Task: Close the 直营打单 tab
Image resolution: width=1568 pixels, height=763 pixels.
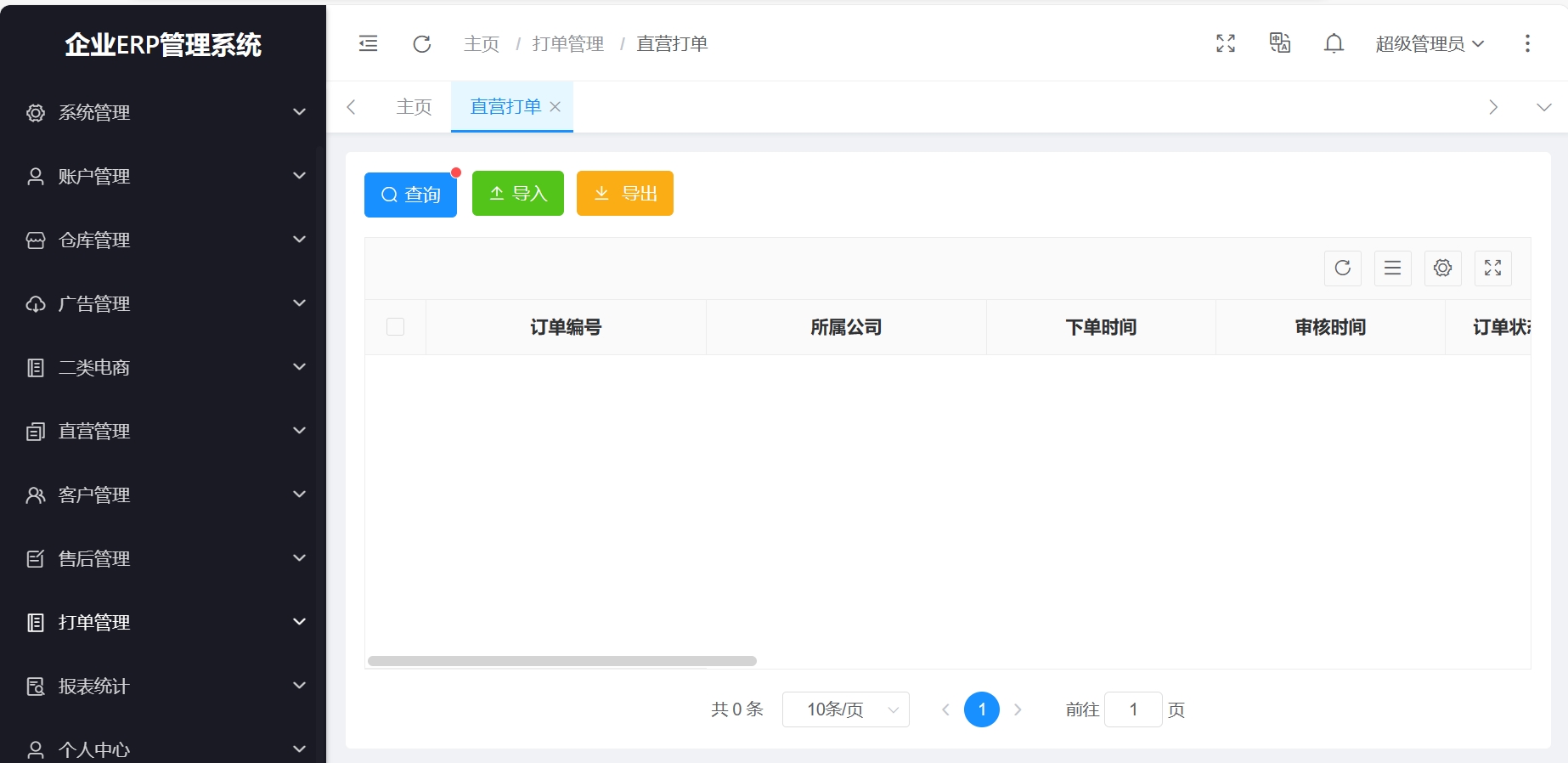Action: (555, 107)
